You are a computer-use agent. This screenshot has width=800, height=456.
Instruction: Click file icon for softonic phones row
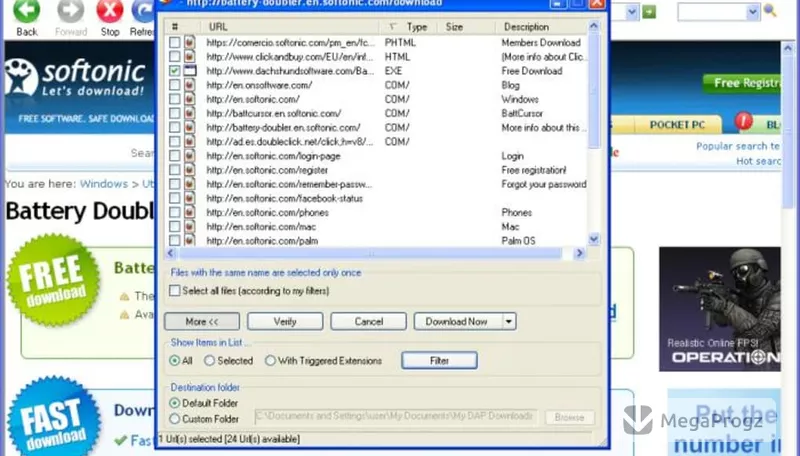[189, 212]
